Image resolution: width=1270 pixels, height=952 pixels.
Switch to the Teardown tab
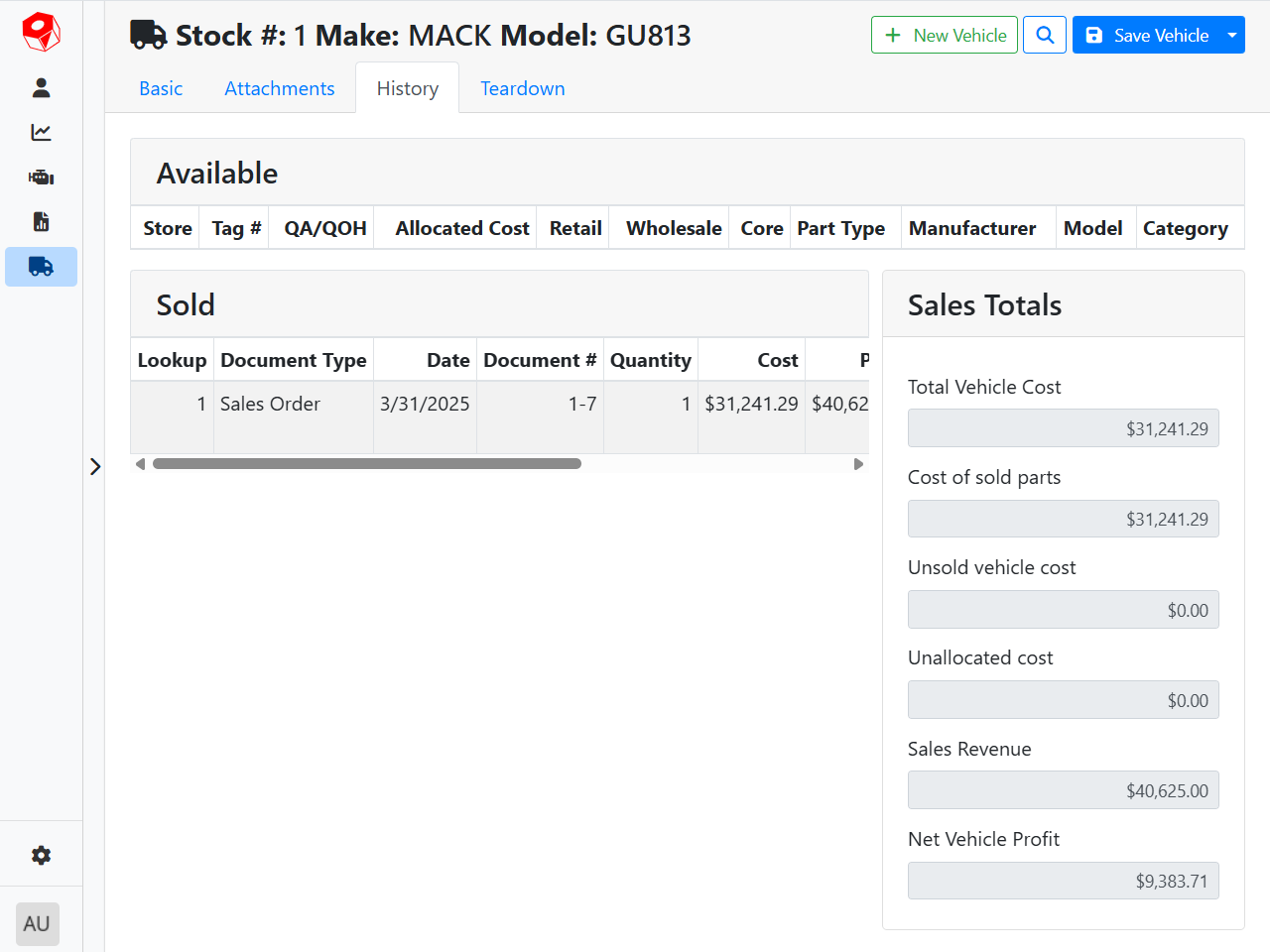[x=522, y=88]
